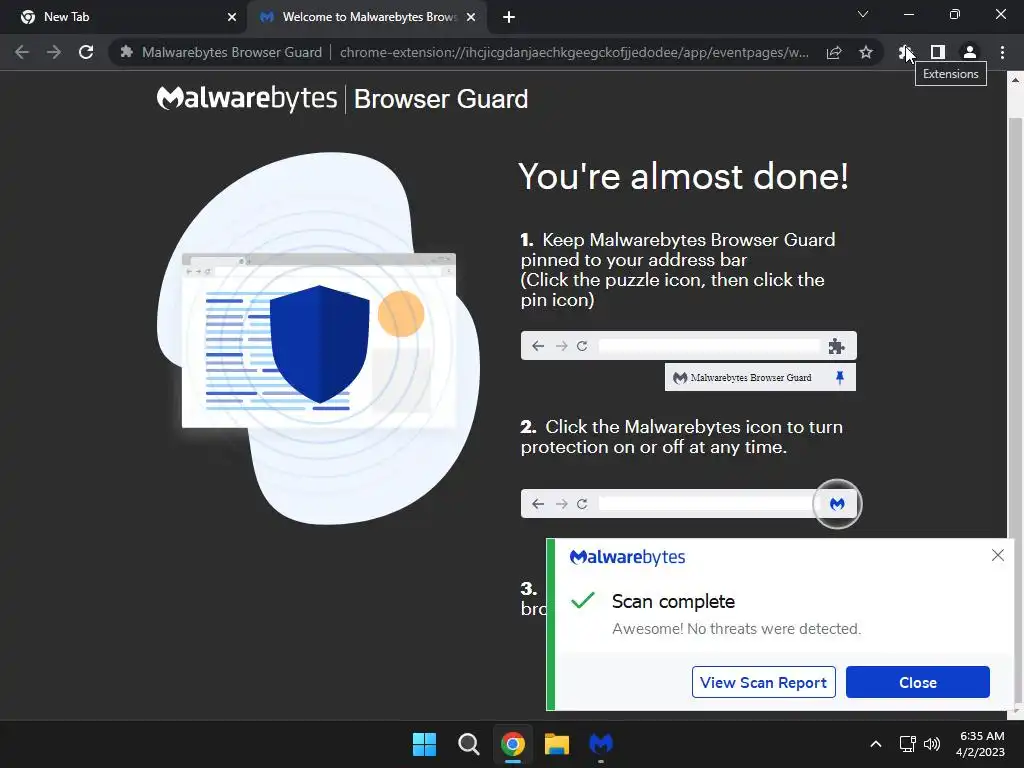
Task: Click the network status icon in tray
Action: point(907,744)
